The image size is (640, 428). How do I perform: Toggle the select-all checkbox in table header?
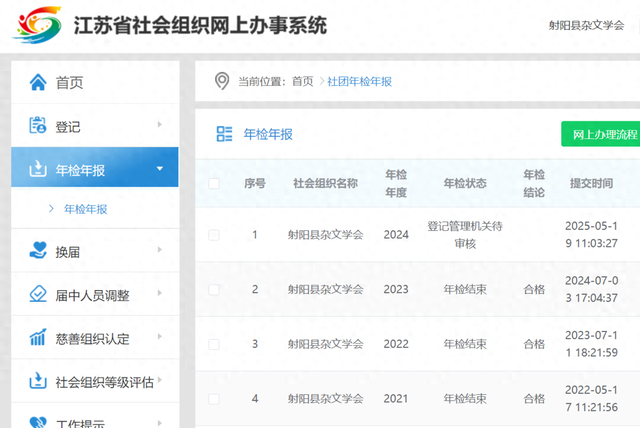pos(214,183)
